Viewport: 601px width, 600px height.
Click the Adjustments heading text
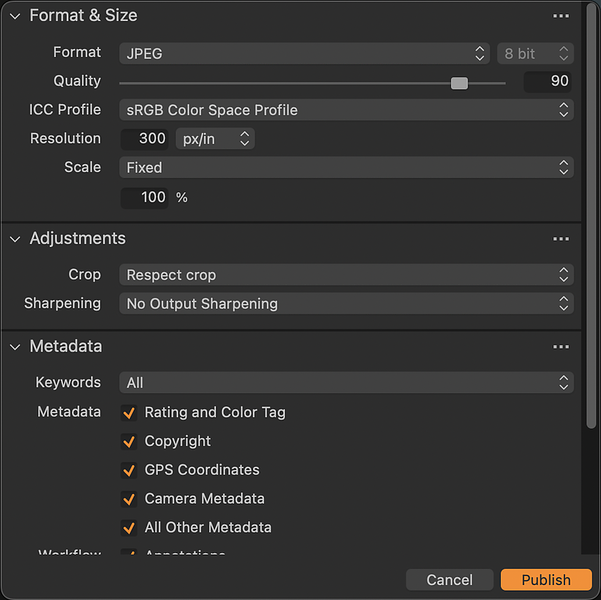coord(77,238)
